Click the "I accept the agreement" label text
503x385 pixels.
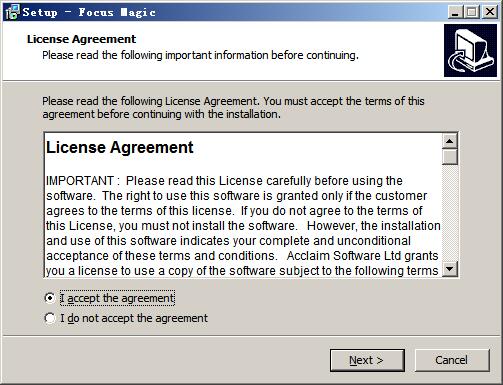point(117,298)
